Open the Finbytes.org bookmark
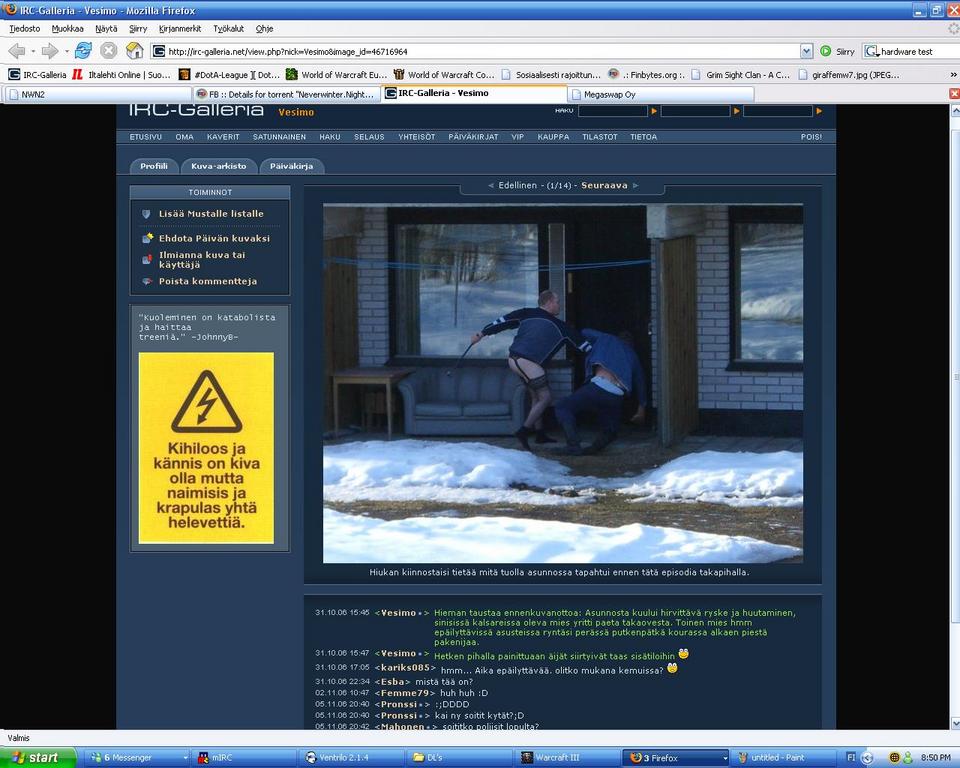This screenshot has height=768, width=960. [x=647, y=75]
